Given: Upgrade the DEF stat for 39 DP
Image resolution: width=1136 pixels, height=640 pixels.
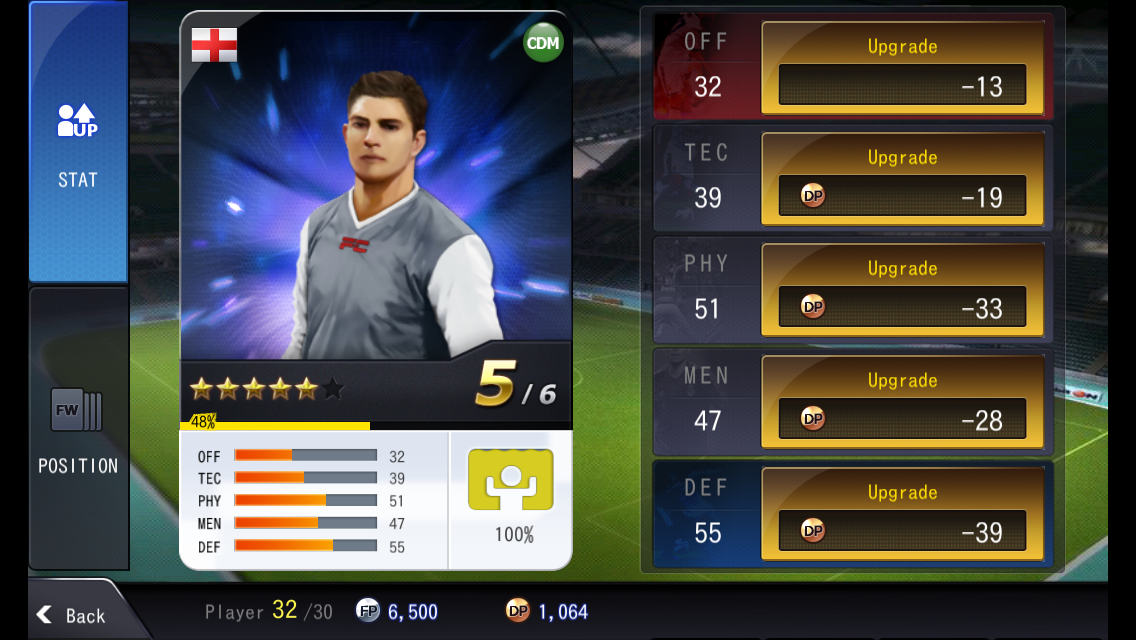Looking at the screenshot, I should tap(902, 513).
